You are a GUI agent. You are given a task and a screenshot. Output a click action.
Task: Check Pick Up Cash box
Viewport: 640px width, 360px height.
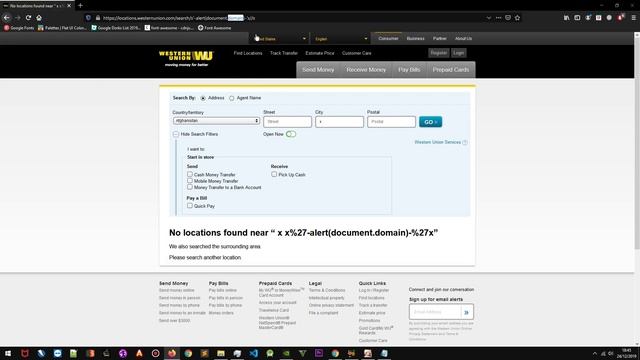tap(274, 174)
